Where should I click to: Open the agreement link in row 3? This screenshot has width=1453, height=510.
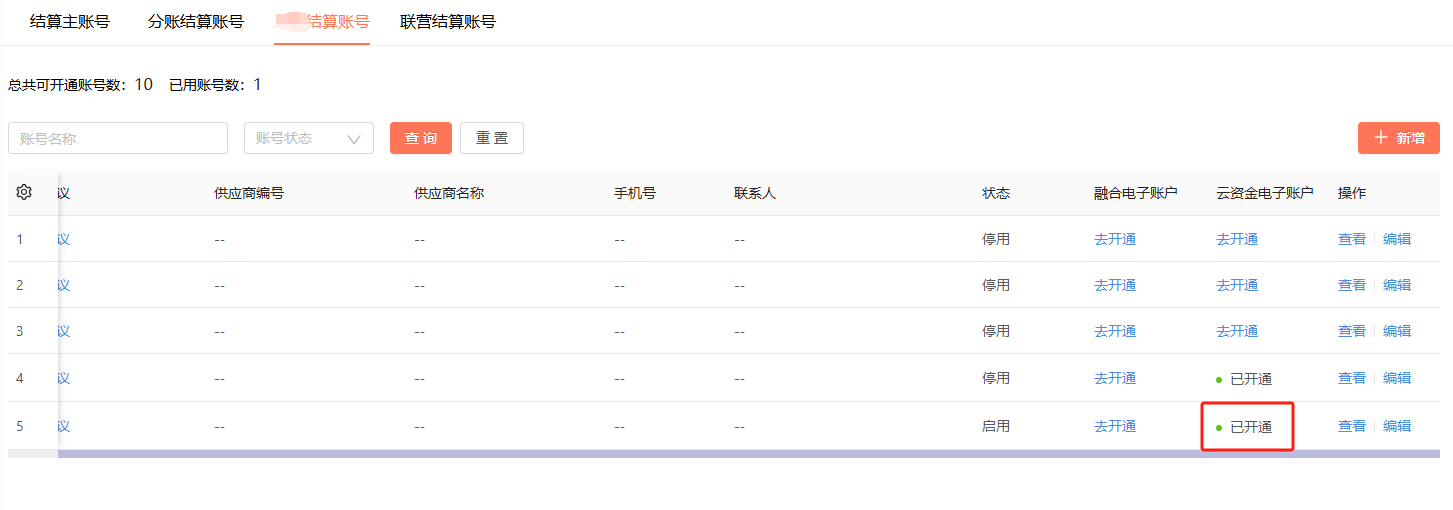(x=63, y=331)
